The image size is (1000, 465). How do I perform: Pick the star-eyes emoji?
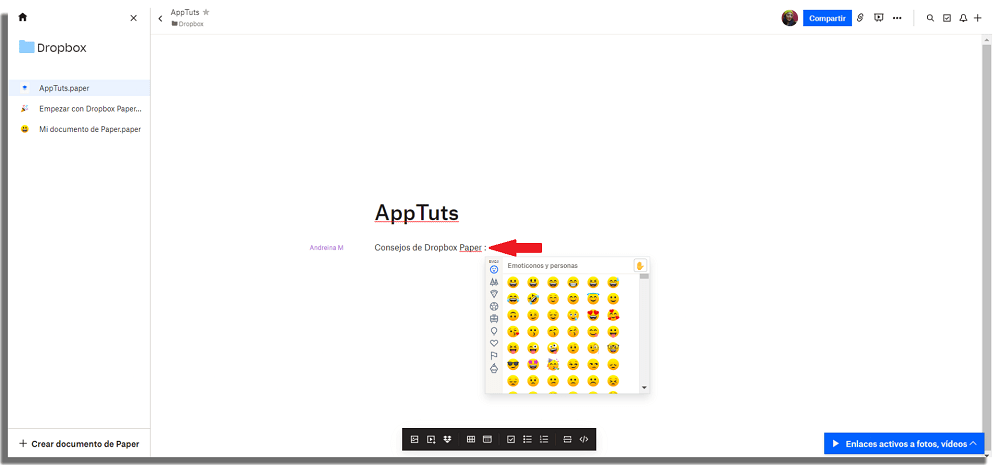point(533,365)
